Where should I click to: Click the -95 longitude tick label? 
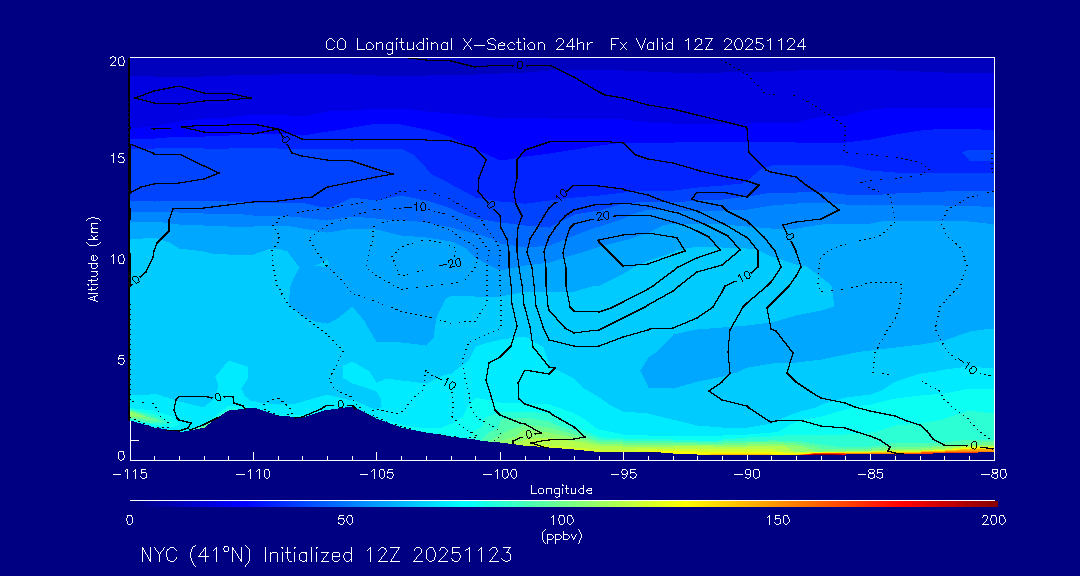(623, 475)
